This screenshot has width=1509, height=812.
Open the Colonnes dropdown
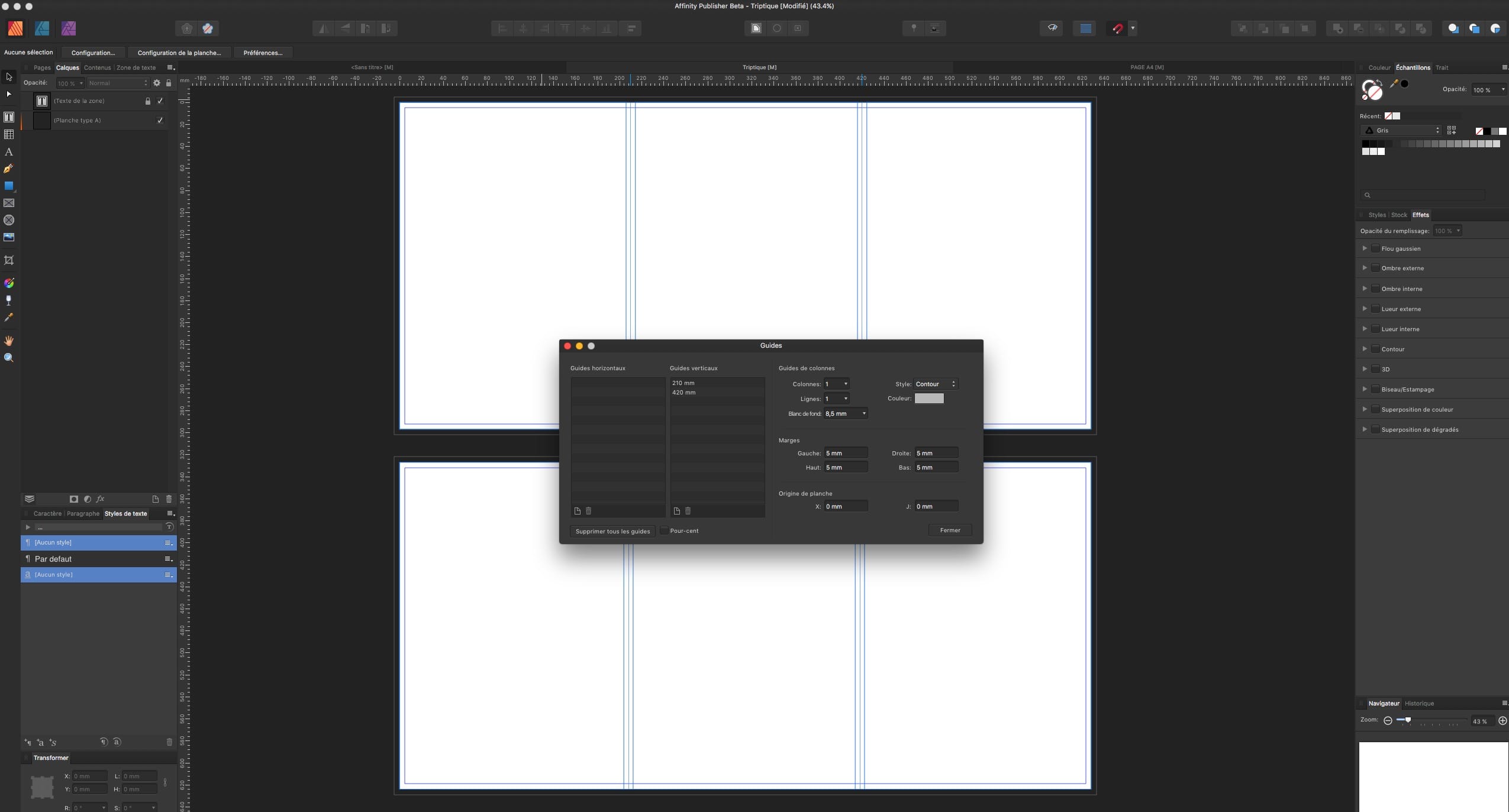click(x=837, y=384)
